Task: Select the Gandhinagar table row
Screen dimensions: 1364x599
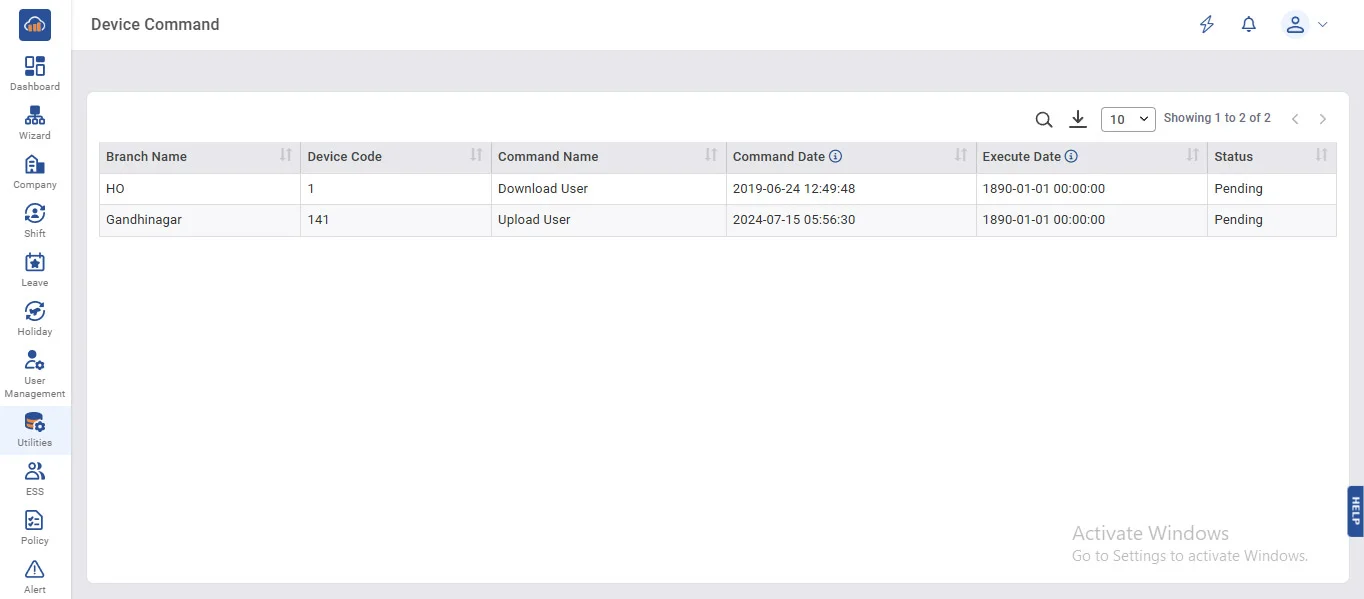Action: pyautogui.click(x=144, y=220)
